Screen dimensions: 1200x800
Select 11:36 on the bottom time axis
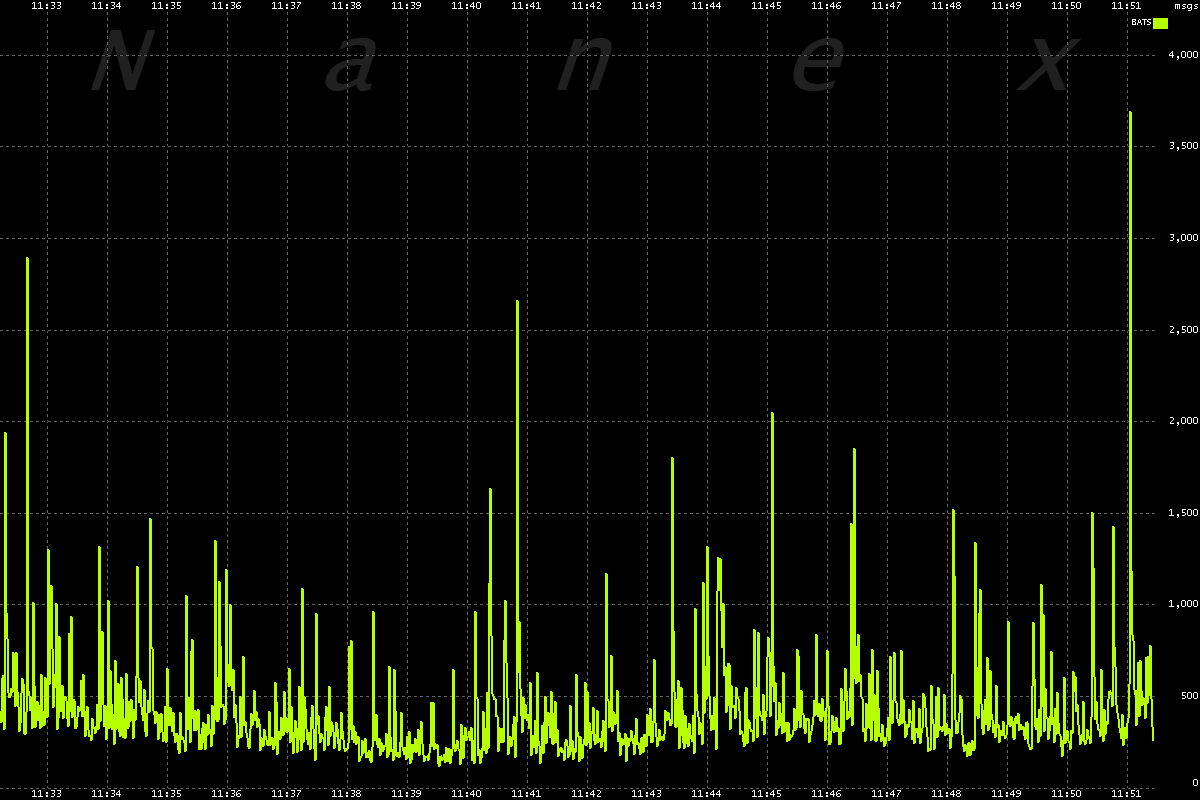click(x=226, y=793)
